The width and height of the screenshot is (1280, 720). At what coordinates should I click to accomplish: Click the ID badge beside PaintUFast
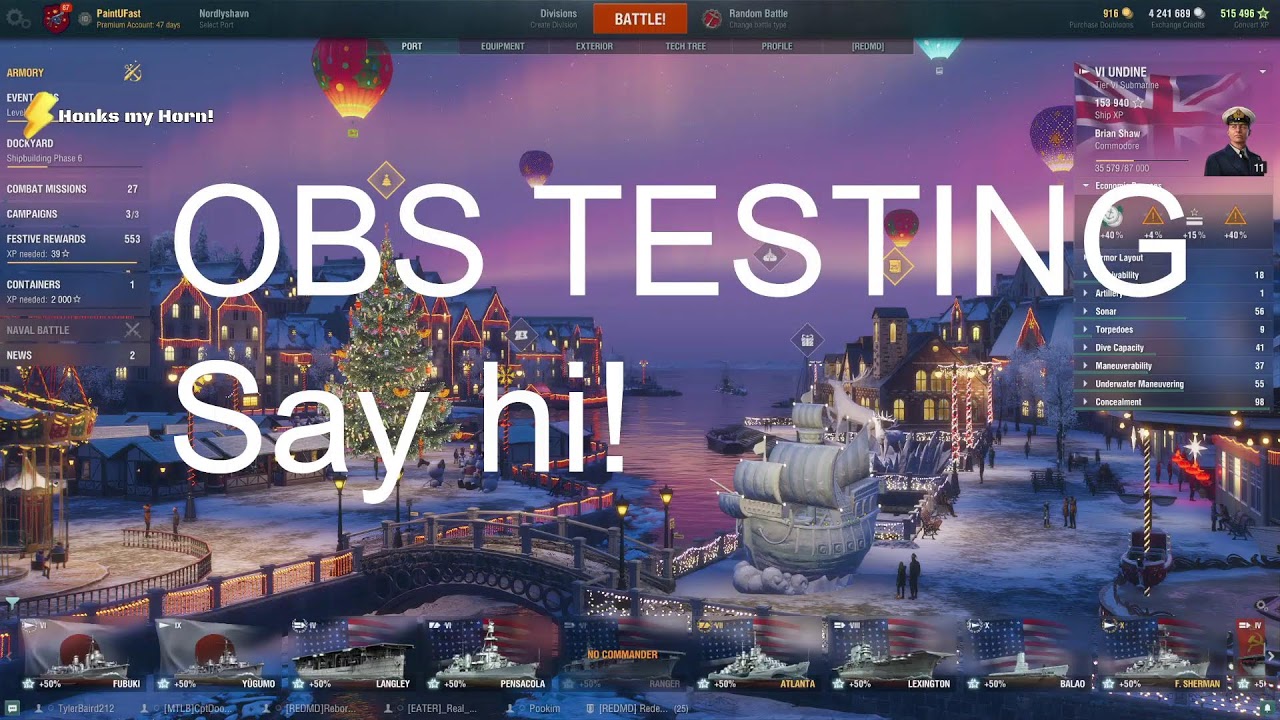coord(85,19)
